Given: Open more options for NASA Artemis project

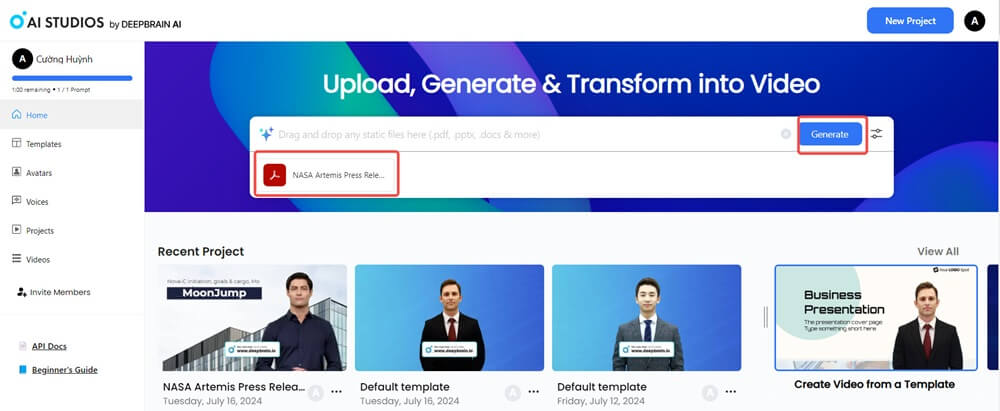Looking at the screenshot, I should [336, 392].
